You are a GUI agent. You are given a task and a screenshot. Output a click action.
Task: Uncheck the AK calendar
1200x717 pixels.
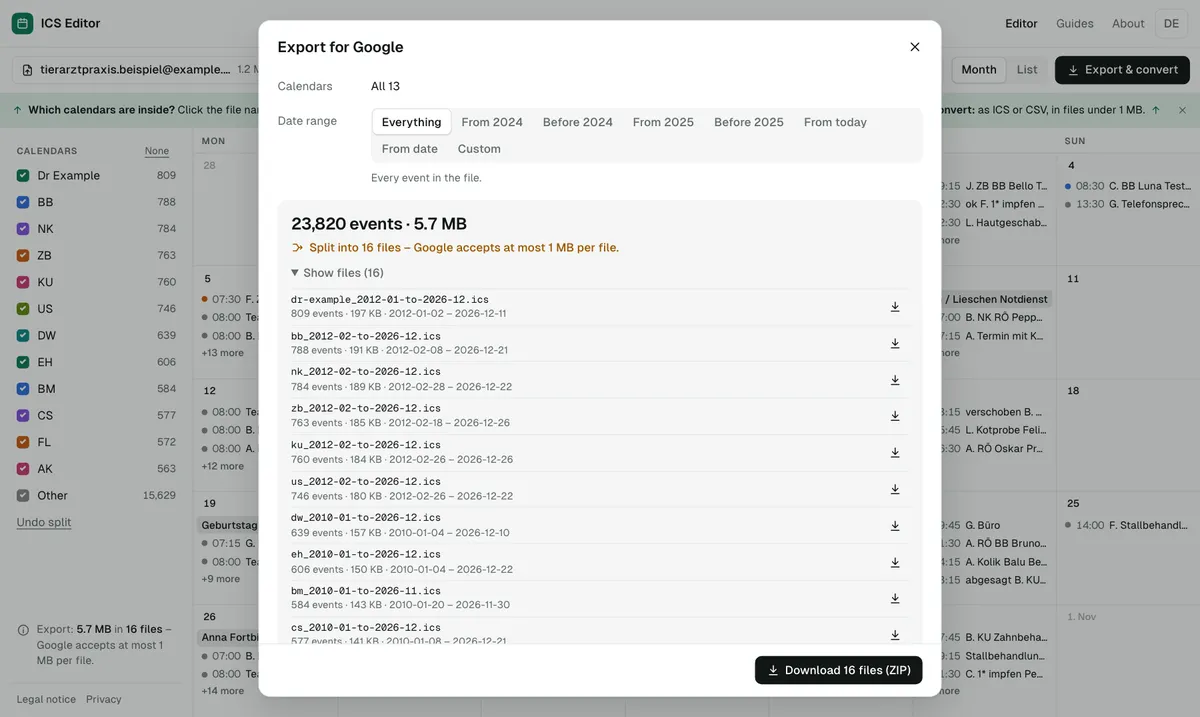point(23,469)
